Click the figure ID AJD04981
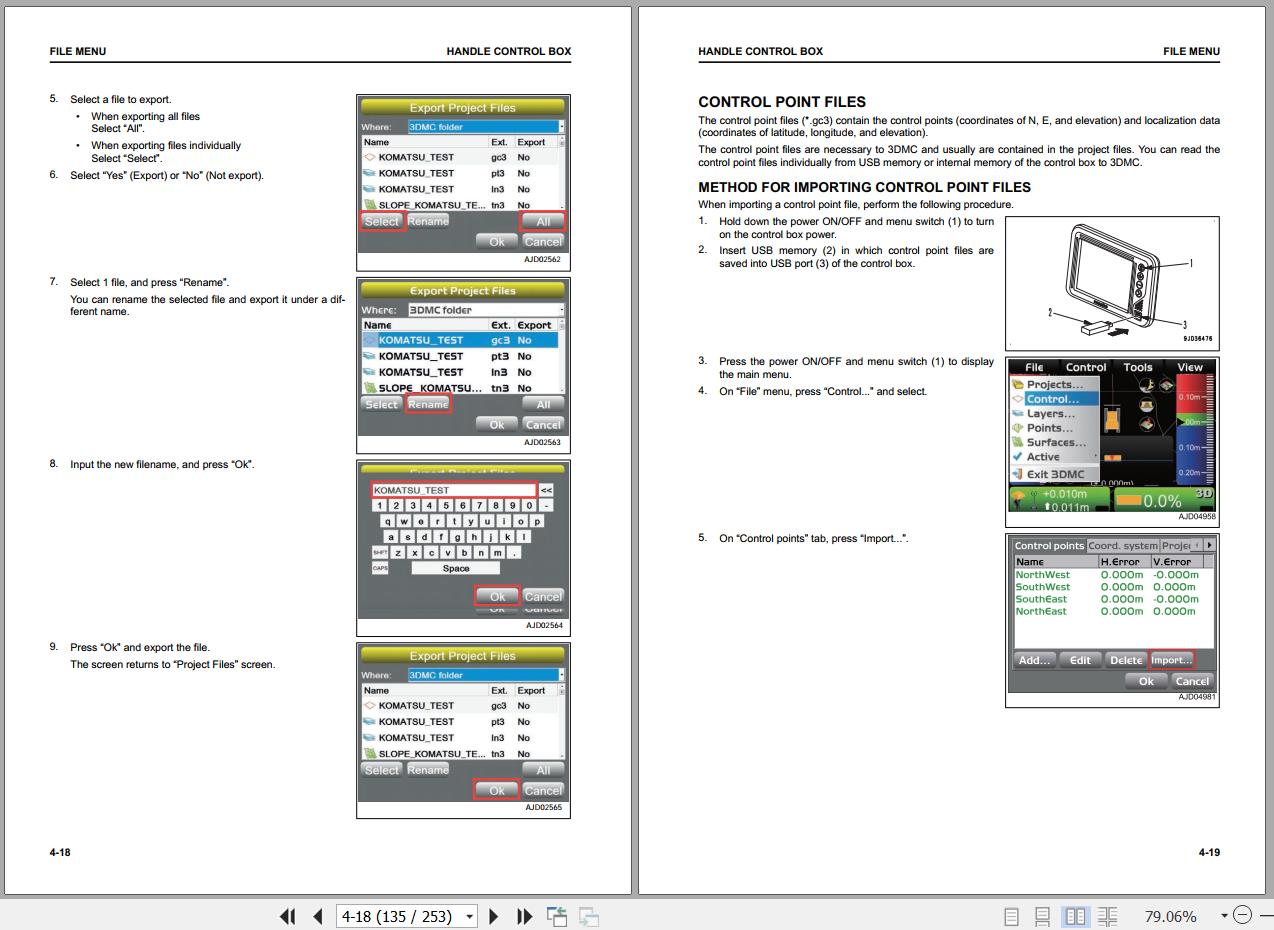This screenshot has width=1274, height=930. [x=1196, y=697]
